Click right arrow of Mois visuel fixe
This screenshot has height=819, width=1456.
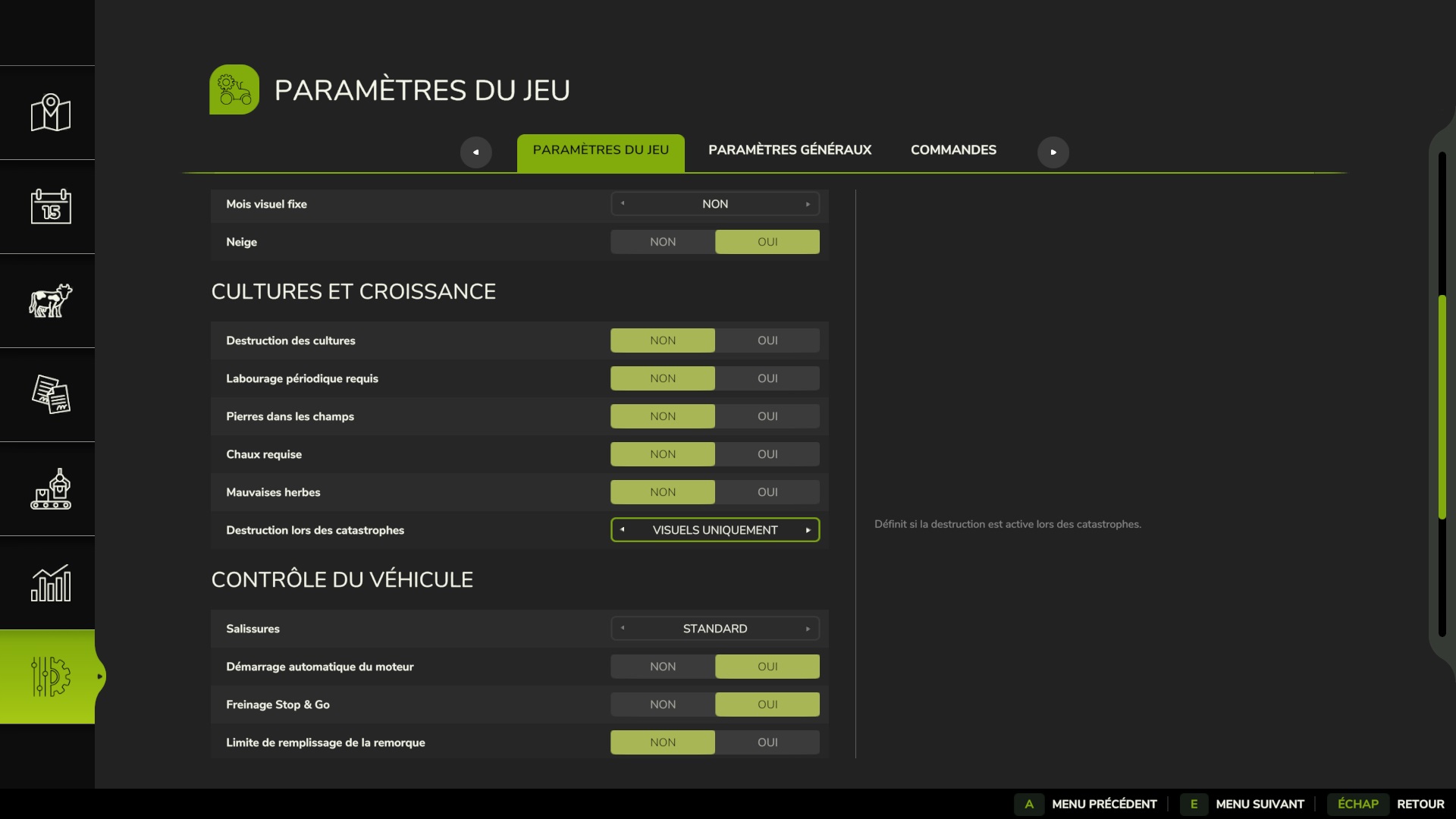pyautogui.click(x=808, y=204)
